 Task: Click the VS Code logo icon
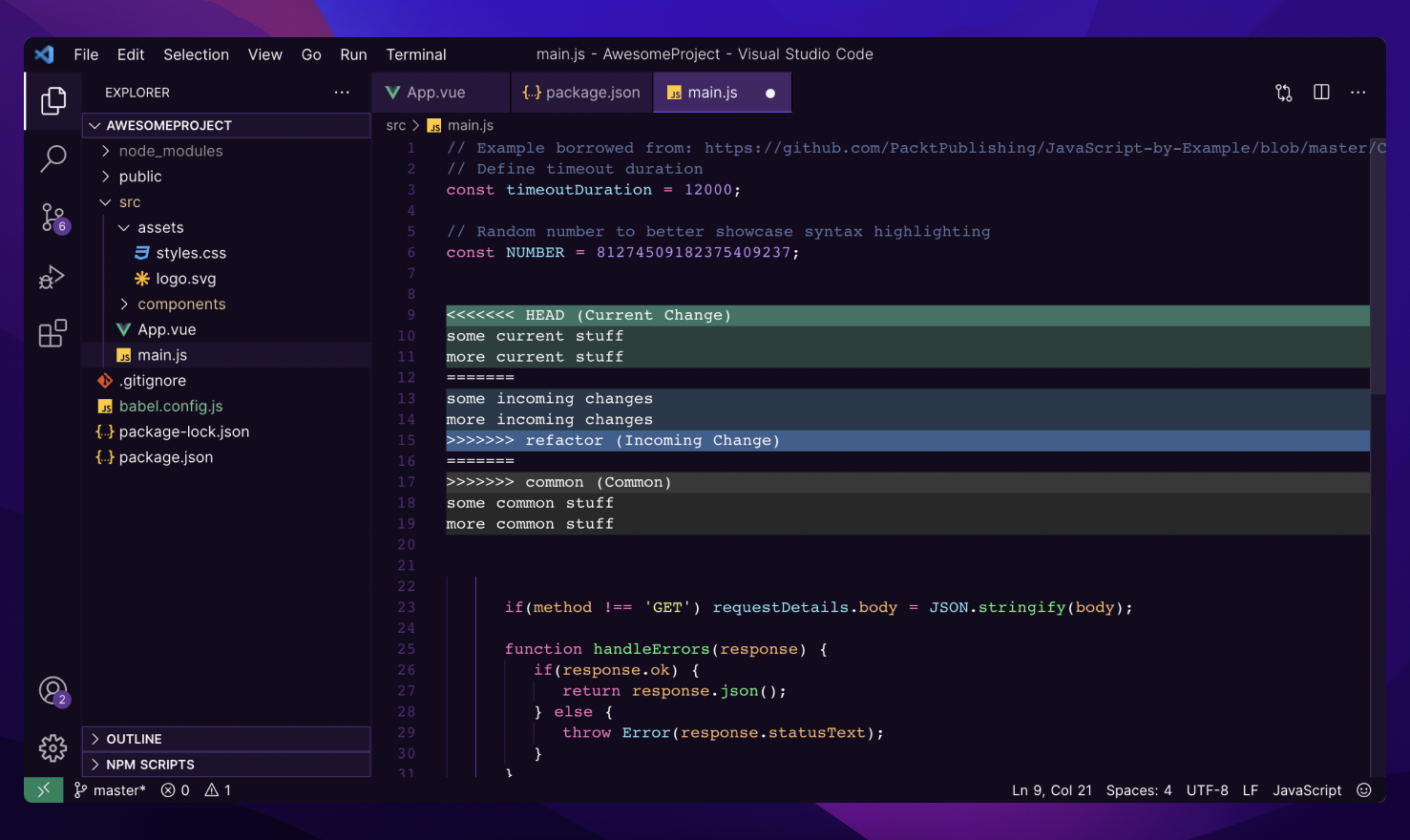coord(44,54)
